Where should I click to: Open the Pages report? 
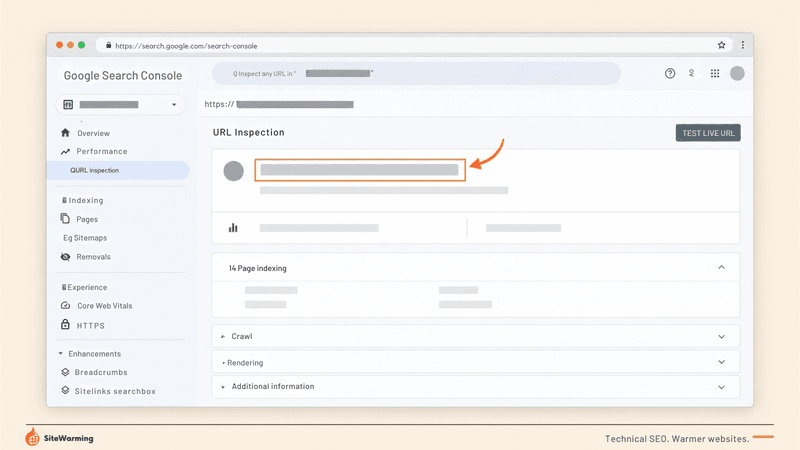pyautogui.click(x=87, y=219)
